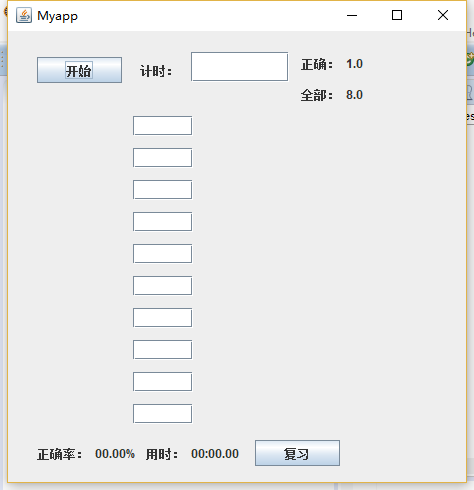Click the seventh answer input box
474x490 pixels.
coord(162,318)
